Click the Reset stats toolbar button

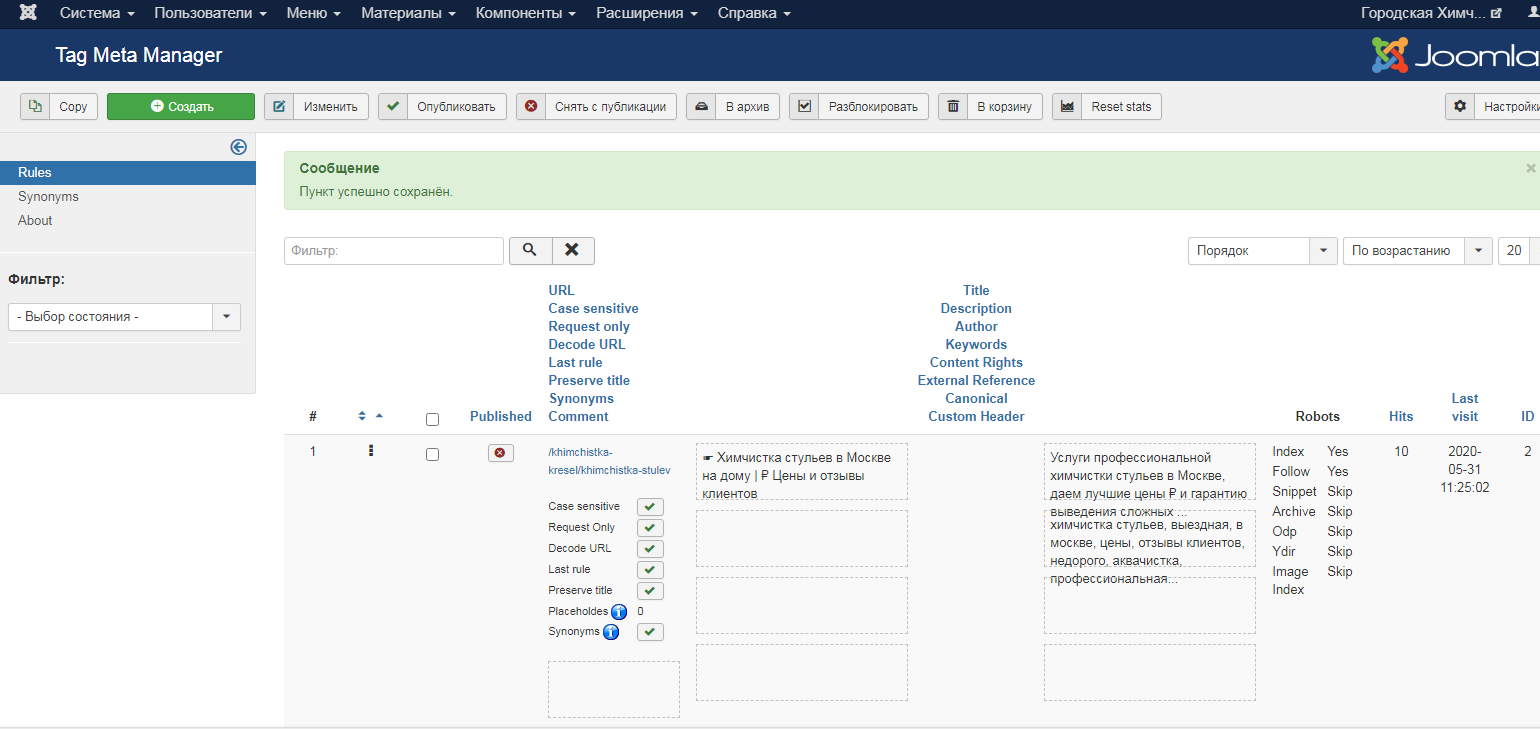[1107, 106]
